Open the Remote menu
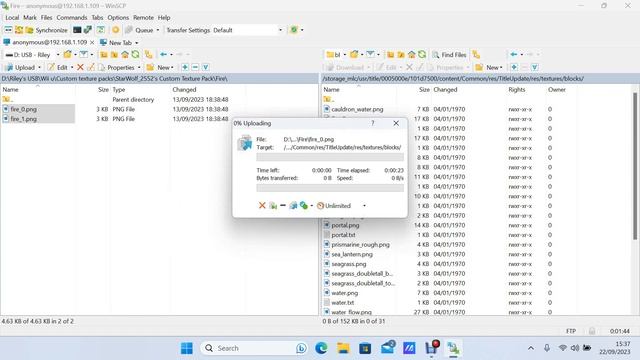Image resolution: width=640 pixels, height=360 pixels. pyautogui.click(x=143, y=18)
